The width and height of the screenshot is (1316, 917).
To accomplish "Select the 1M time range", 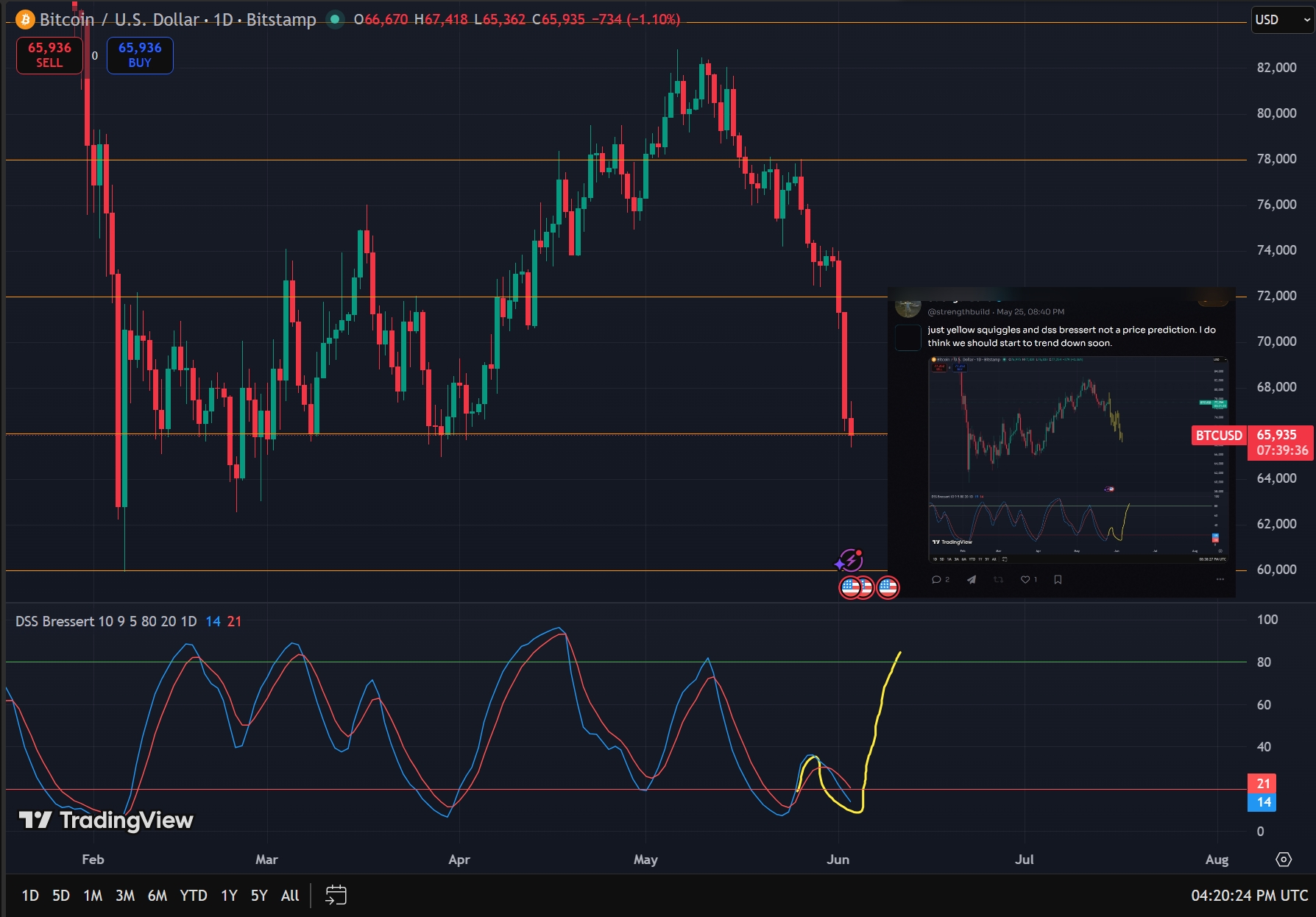I will pyautogui.click(x=93, y=896).
